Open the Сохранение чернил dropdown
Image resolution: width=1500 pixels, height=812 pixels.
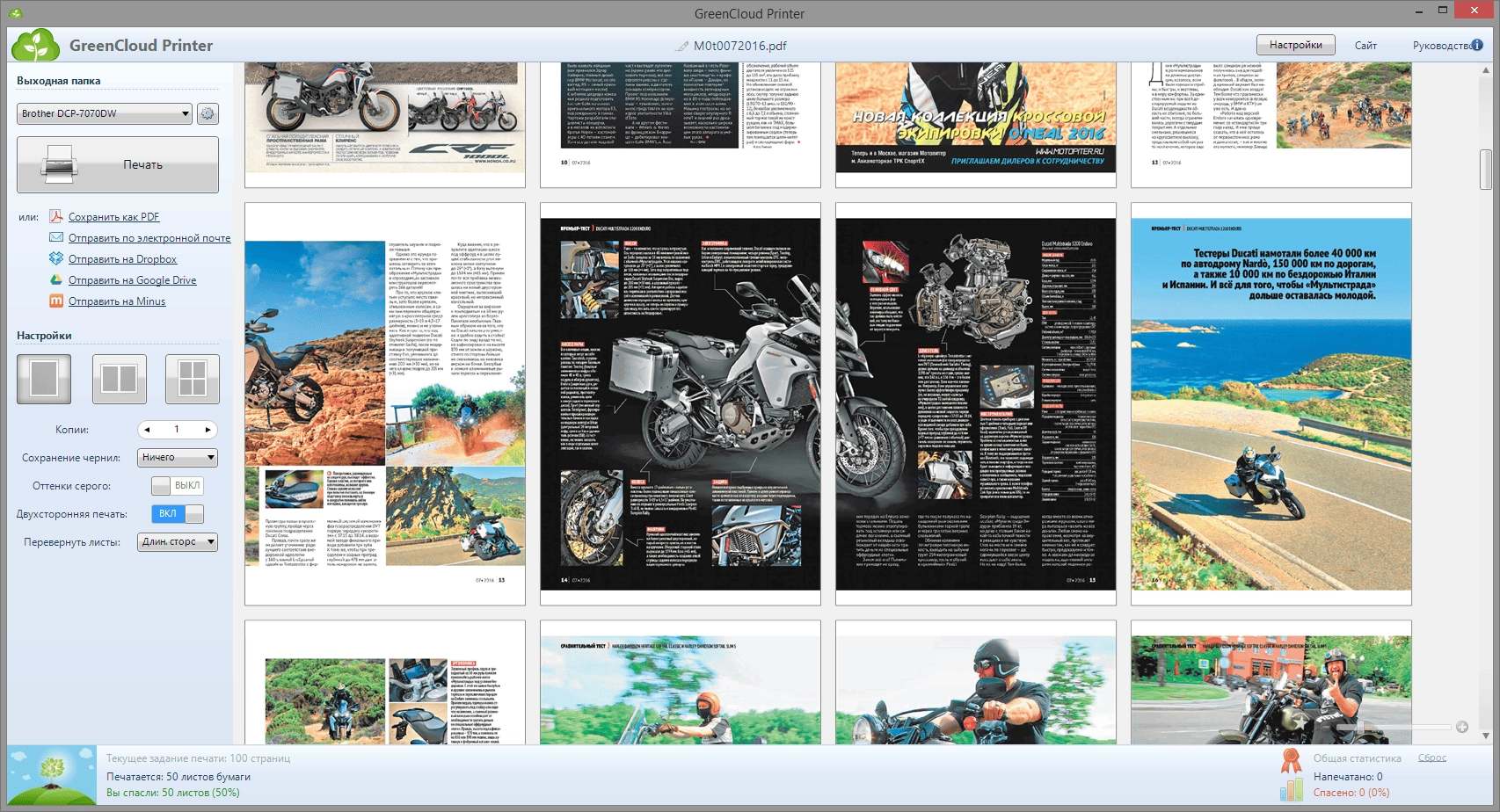pos(178,458)
